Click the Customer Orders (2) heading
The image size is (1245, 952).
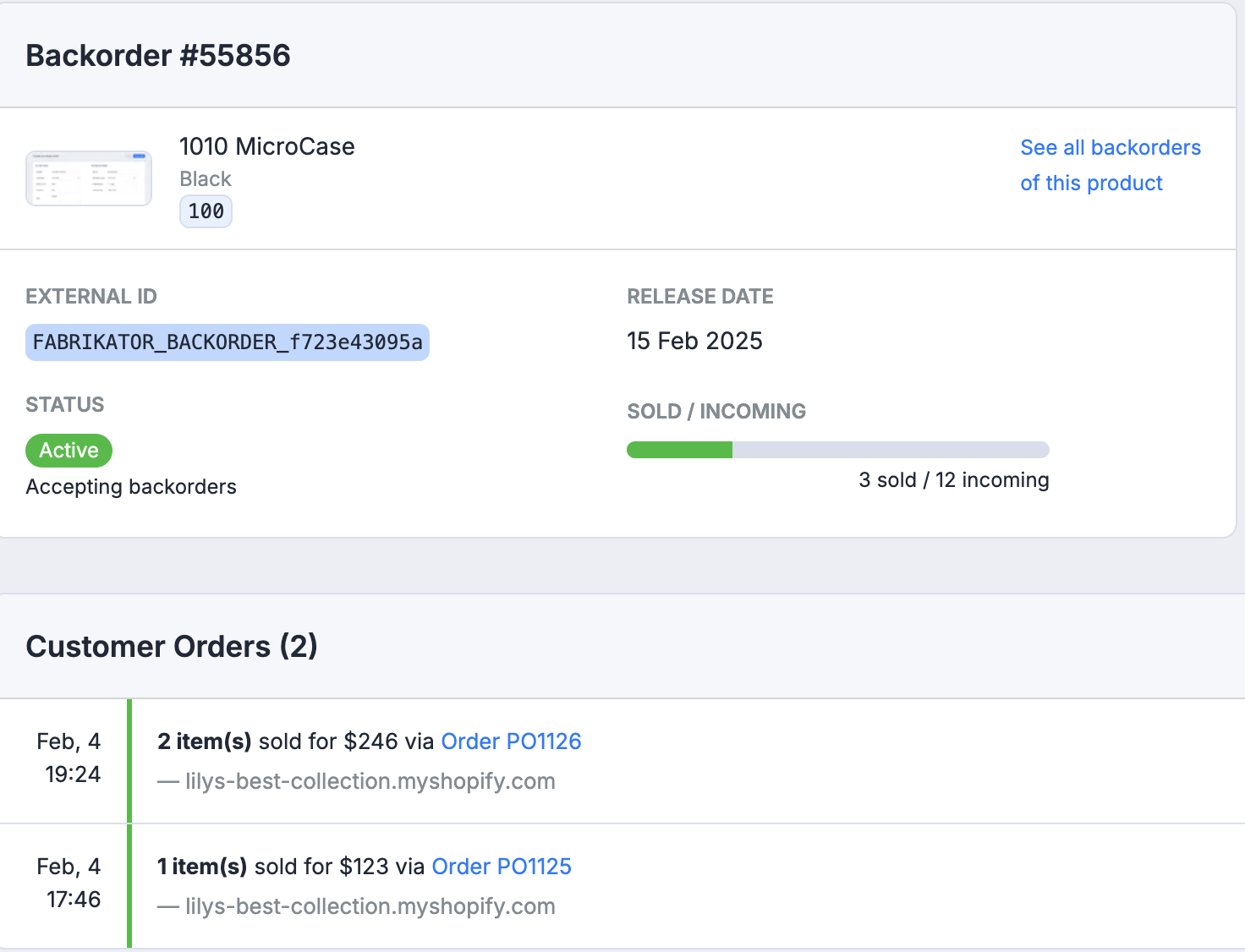(172, 647)
